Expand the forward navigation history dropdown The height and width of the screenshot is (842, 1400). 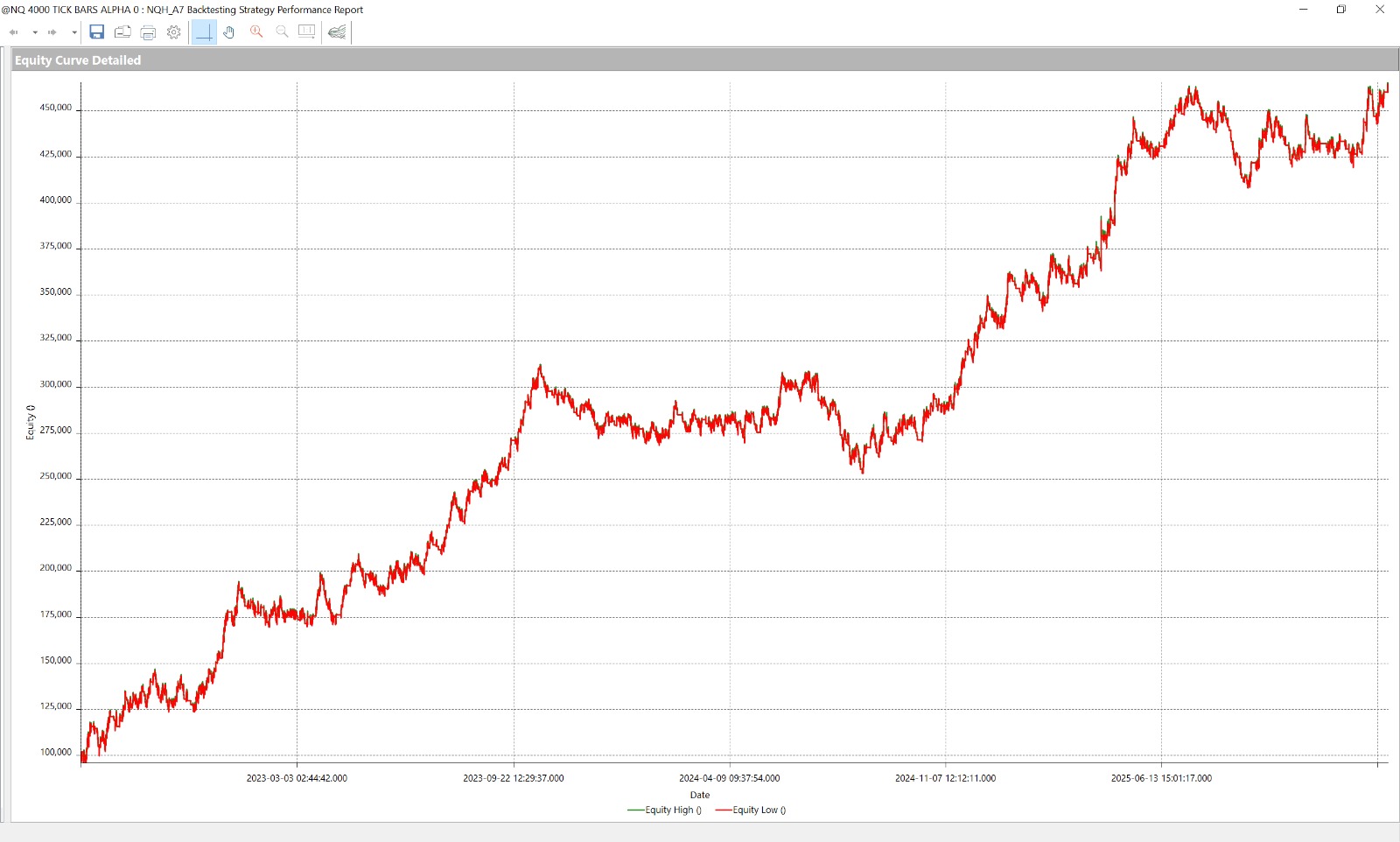(x=74, y=32)
